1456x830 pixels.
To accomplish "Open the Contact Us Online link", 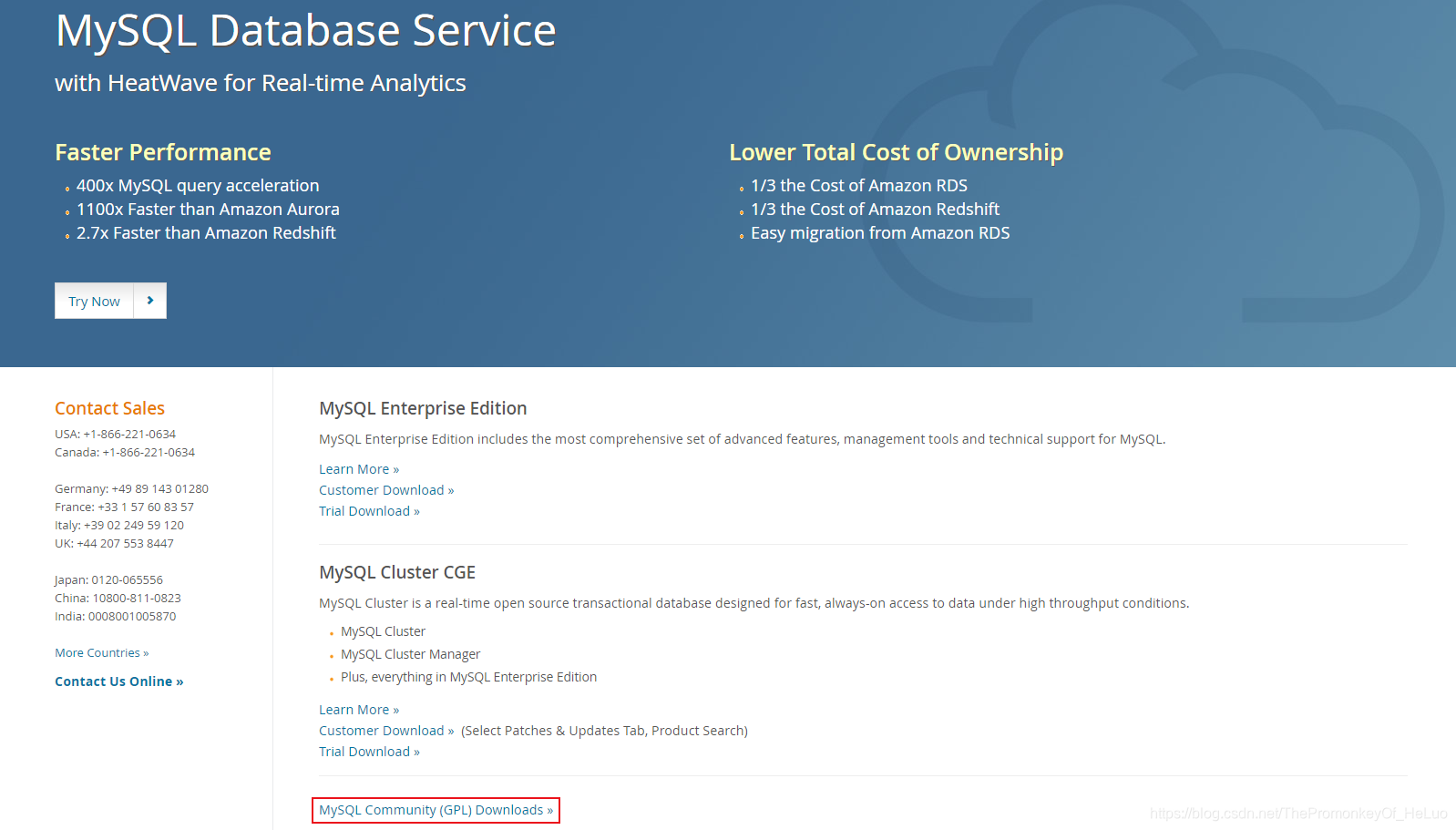I will (118, 681).
